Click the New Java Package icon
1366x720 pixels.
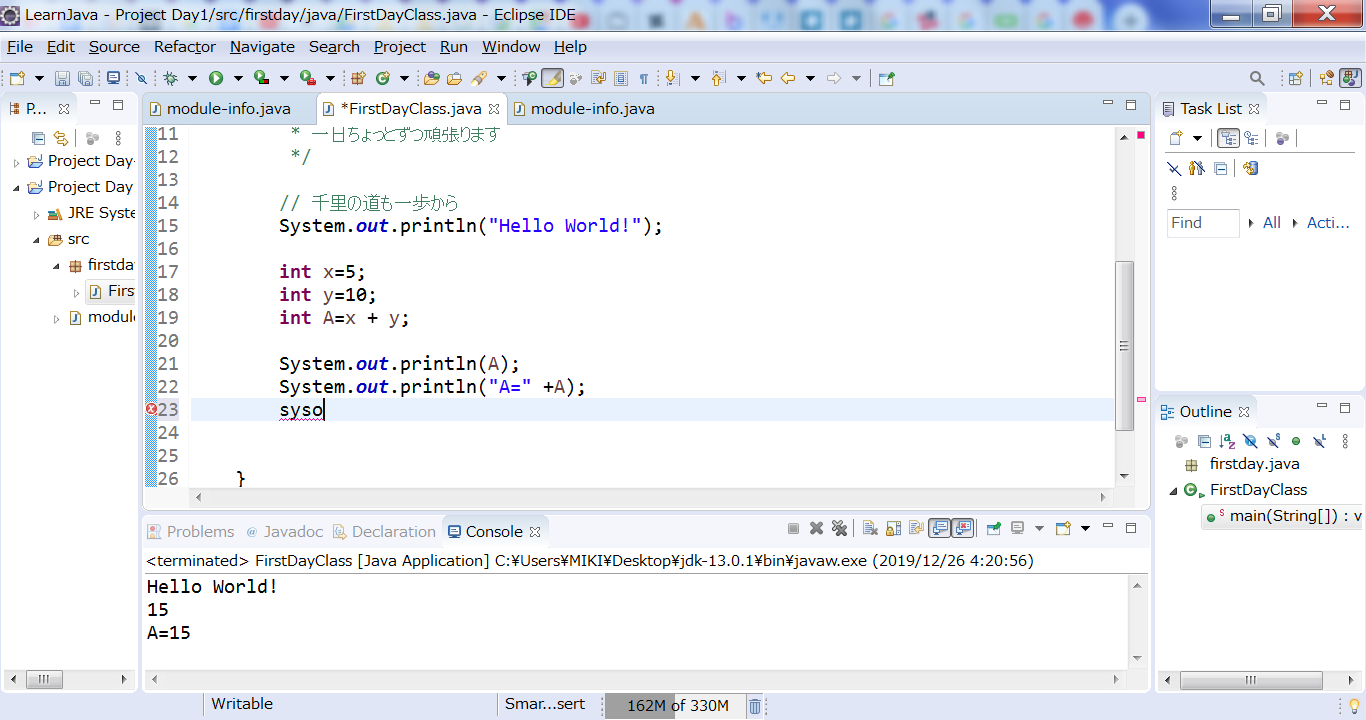(x=358, y=78)
